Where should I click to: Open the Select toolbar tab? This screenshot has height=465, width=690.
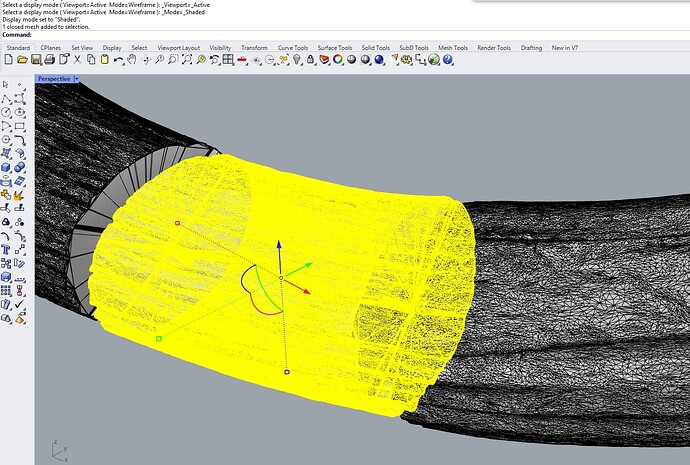[x=139, y=48]
